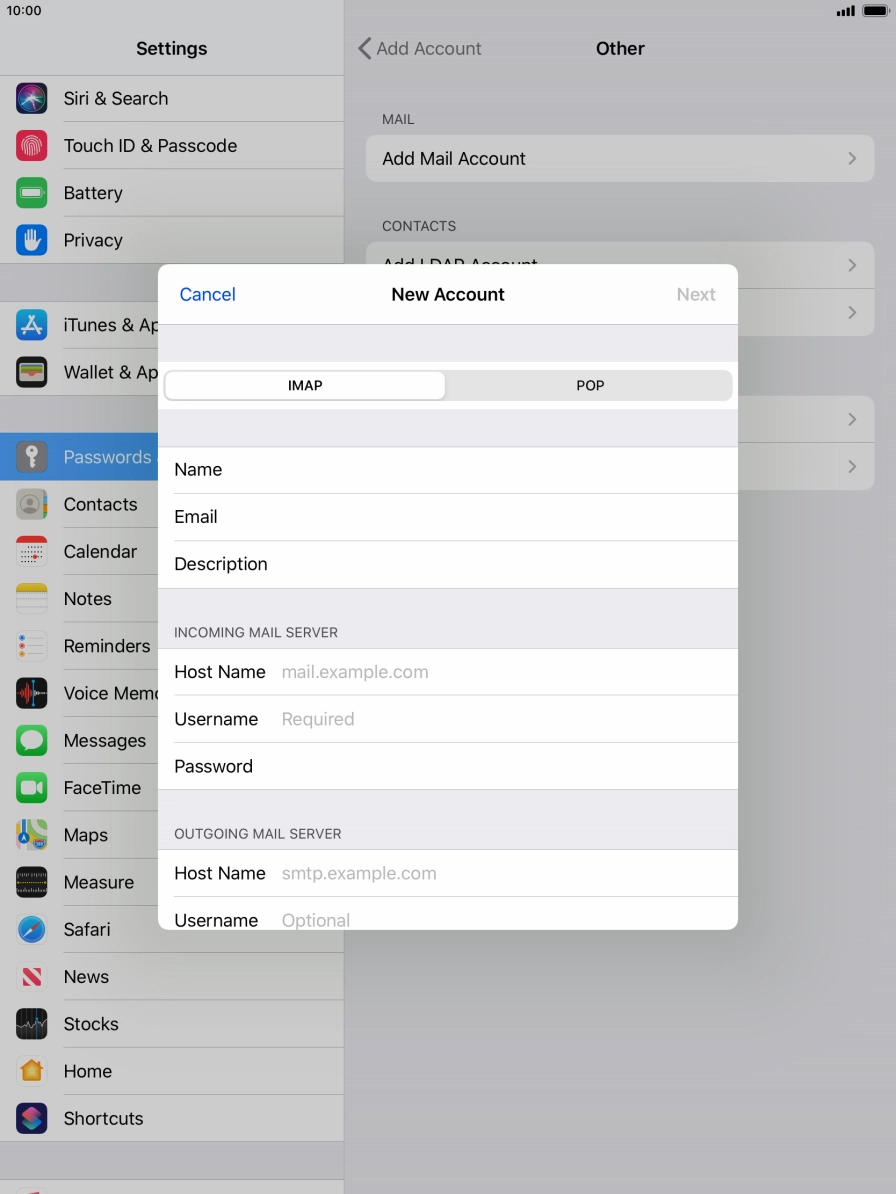Screen dimensions: 896x1194
Task: Cancel the New Account dialog
Action: point(208,295)
